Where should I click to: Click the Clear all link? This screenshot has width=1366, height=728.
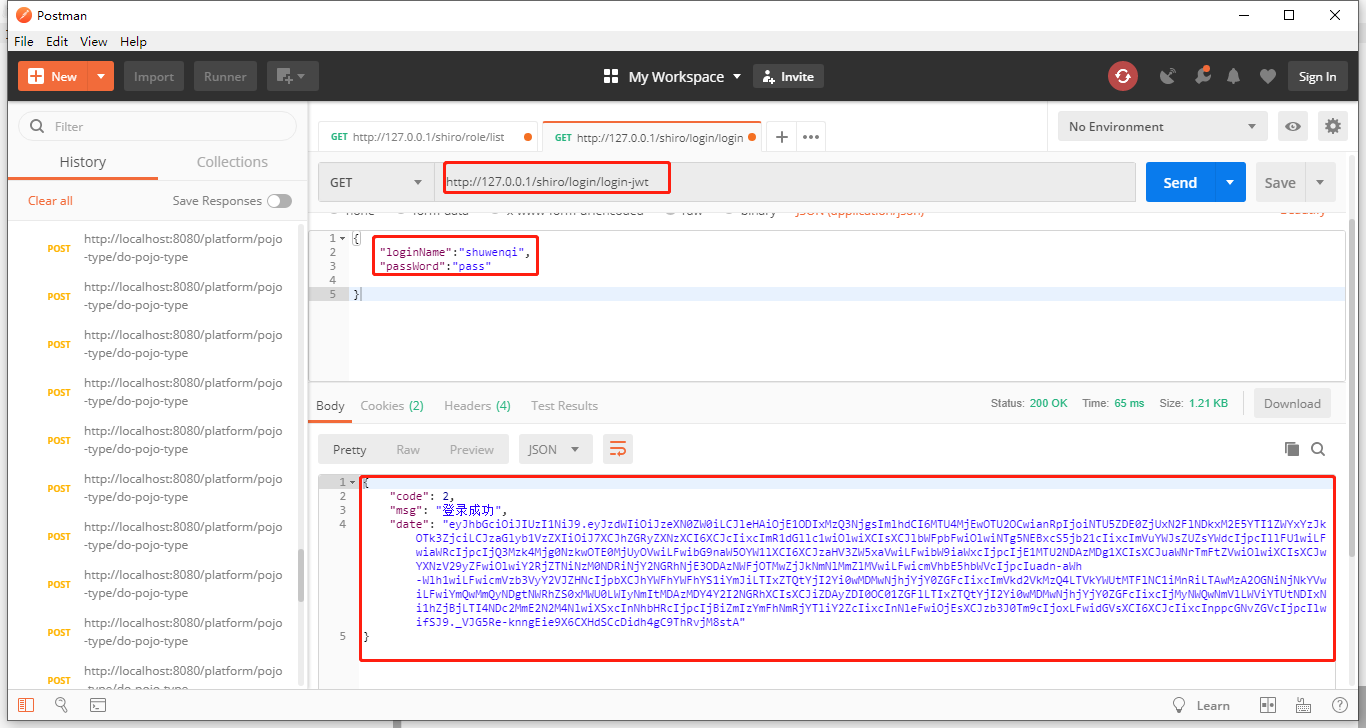[50, 200]
